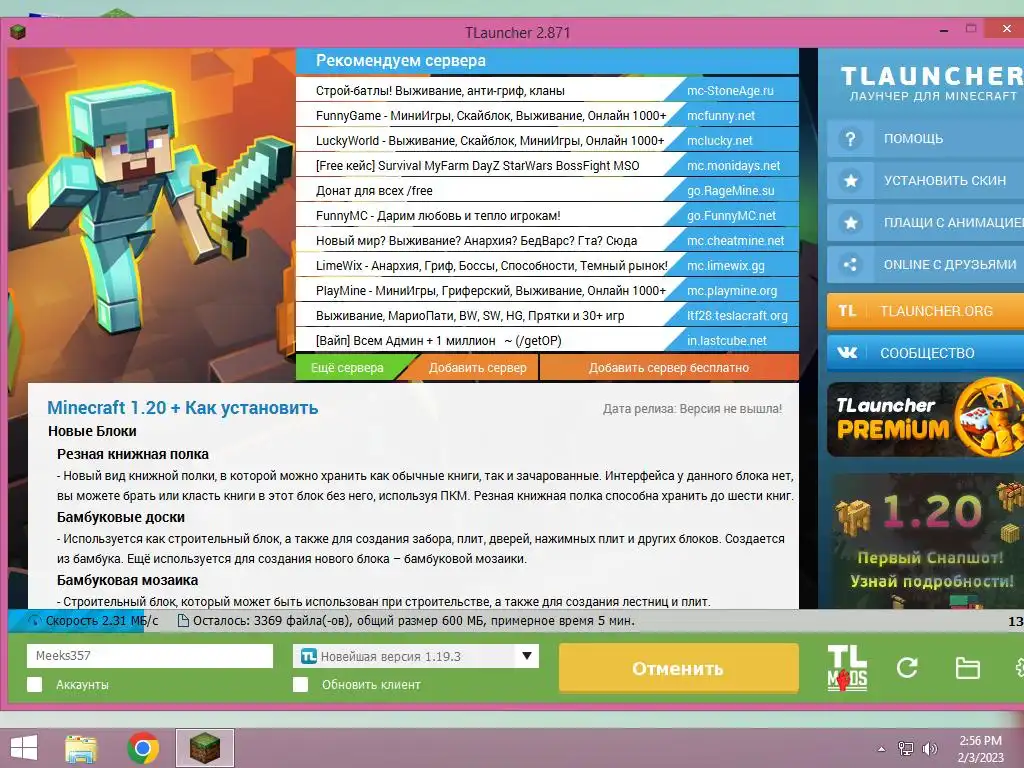Click the 1.20 Первый Снапшот banner

pos(925,541)
